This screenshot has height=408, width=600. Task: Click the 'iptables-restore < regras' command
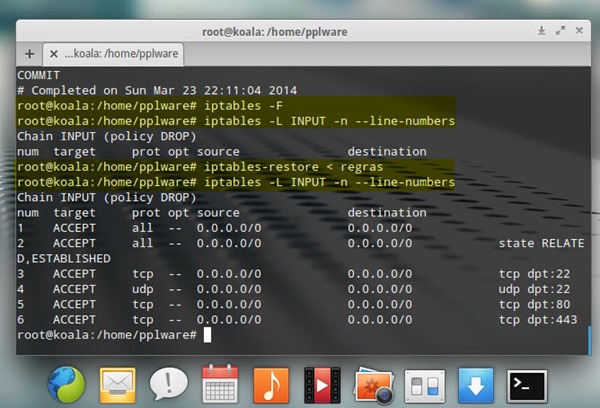point(200,167)
